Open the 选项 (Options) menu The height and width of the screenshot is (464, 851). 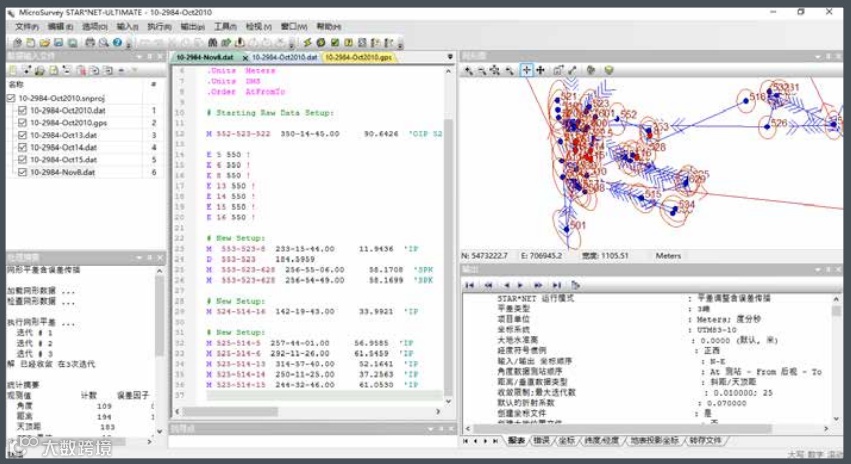(94, 27)
